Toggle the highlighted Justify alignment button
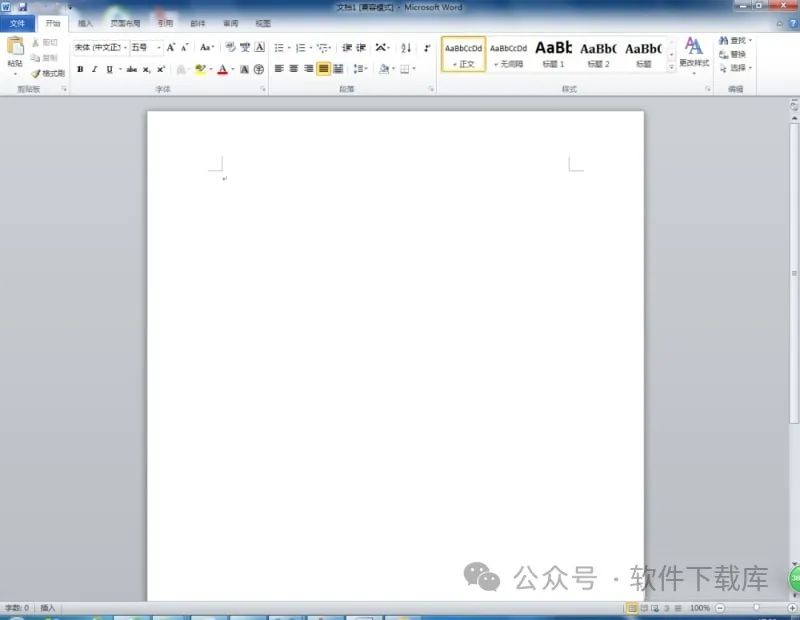The width and height of the screenshot is (800, 620). pyautogui.click(x=323, y=68)
